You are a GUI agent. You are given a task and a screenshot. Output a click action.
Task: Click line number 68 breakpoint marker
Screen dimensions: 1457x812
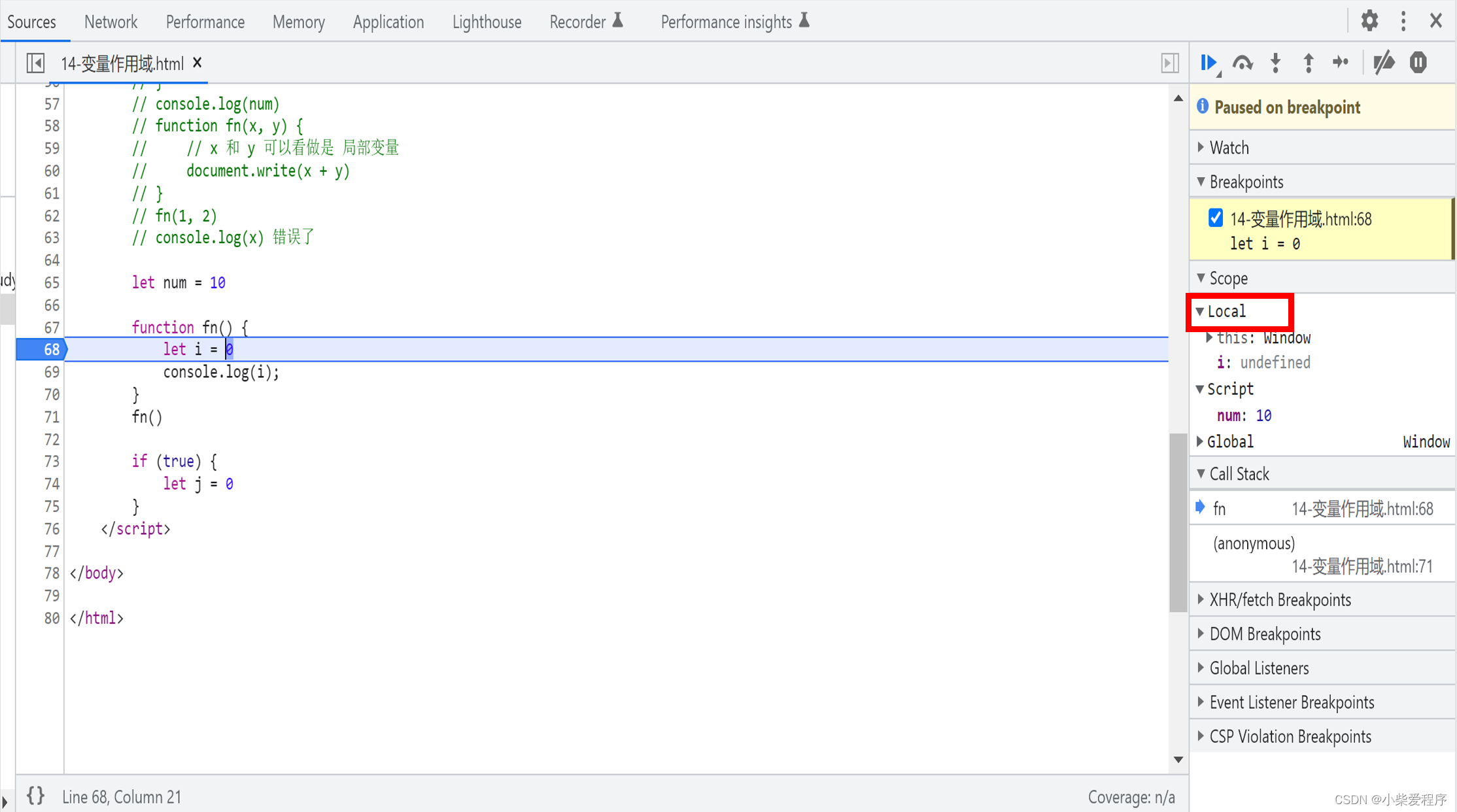coord(43,349)
